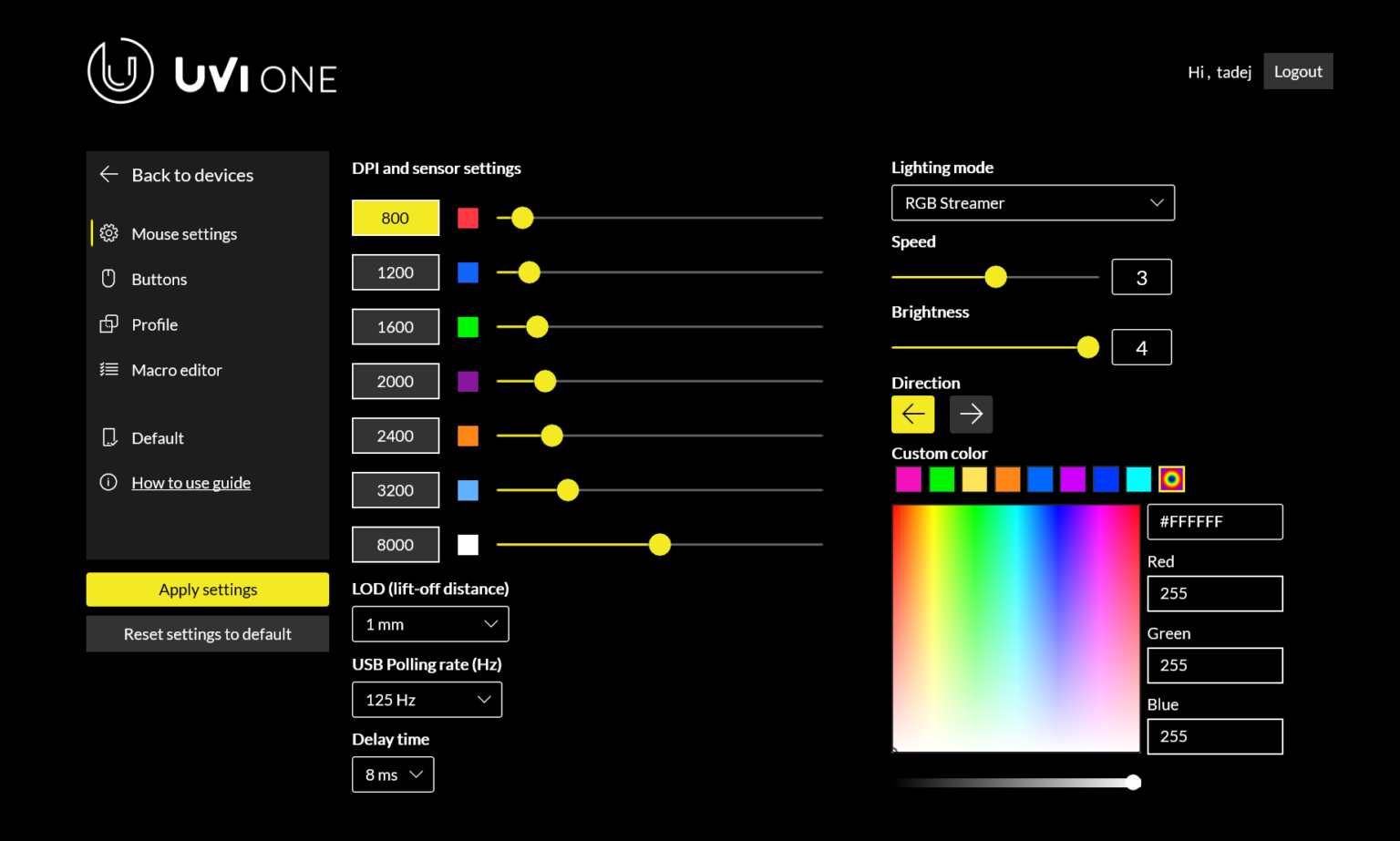Click the Profile pages icon
This screenshot has width=1400, height=841.
coord(108,324)
